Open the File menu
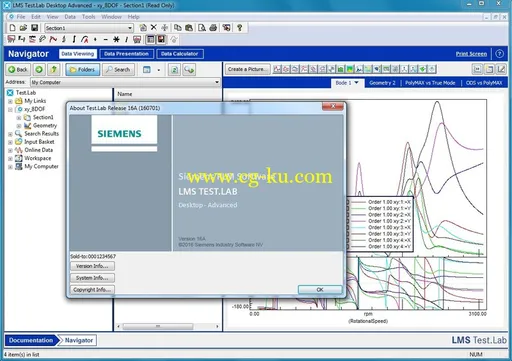Image resolution: width=512 pixels, height=361 pixels. [x=21, y=17]
